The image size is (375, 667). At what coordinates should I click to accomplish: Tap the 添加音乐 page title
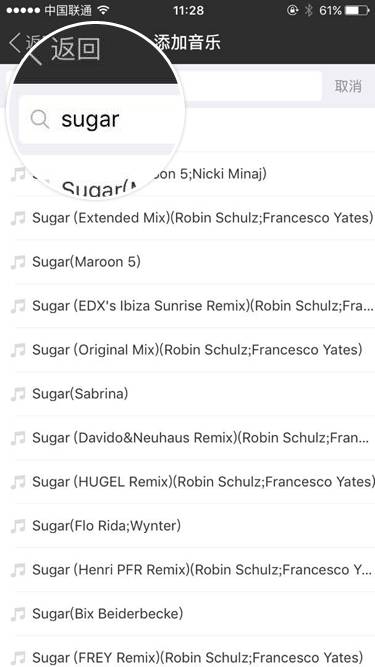[x=187, y=43]
